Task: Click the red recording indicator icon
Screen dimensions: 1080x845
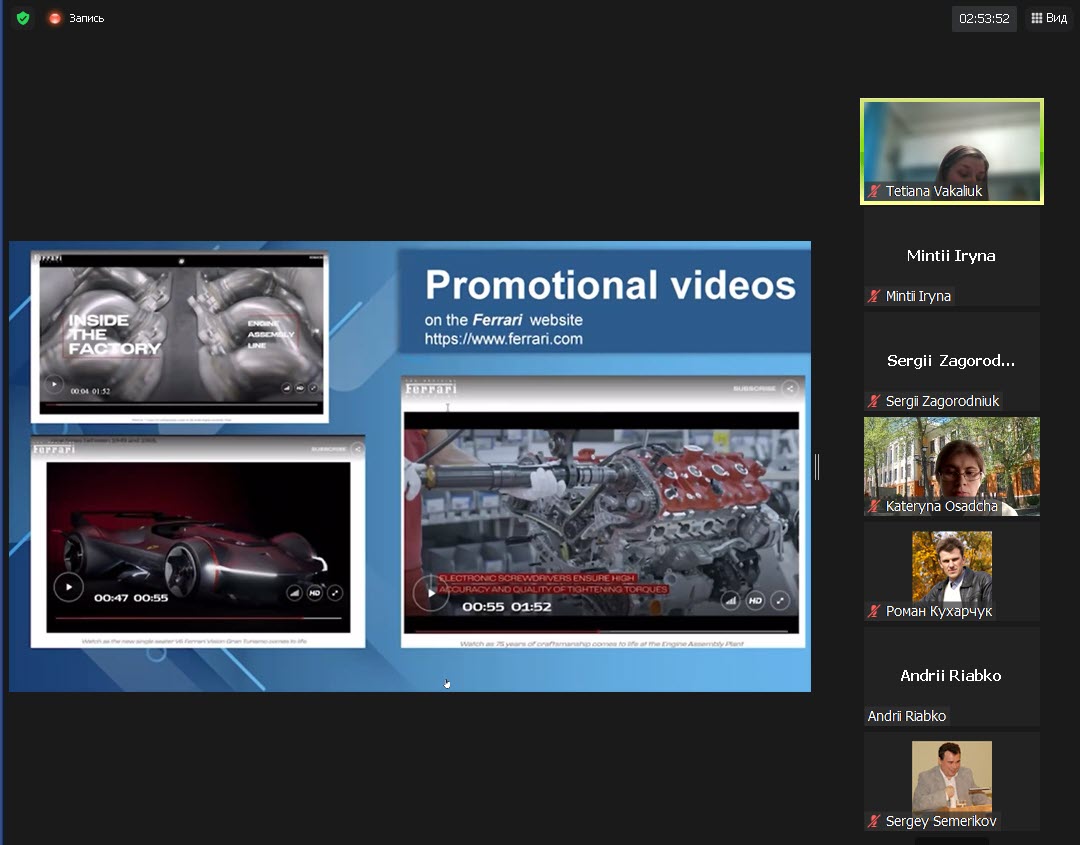Action: point(54,18)
